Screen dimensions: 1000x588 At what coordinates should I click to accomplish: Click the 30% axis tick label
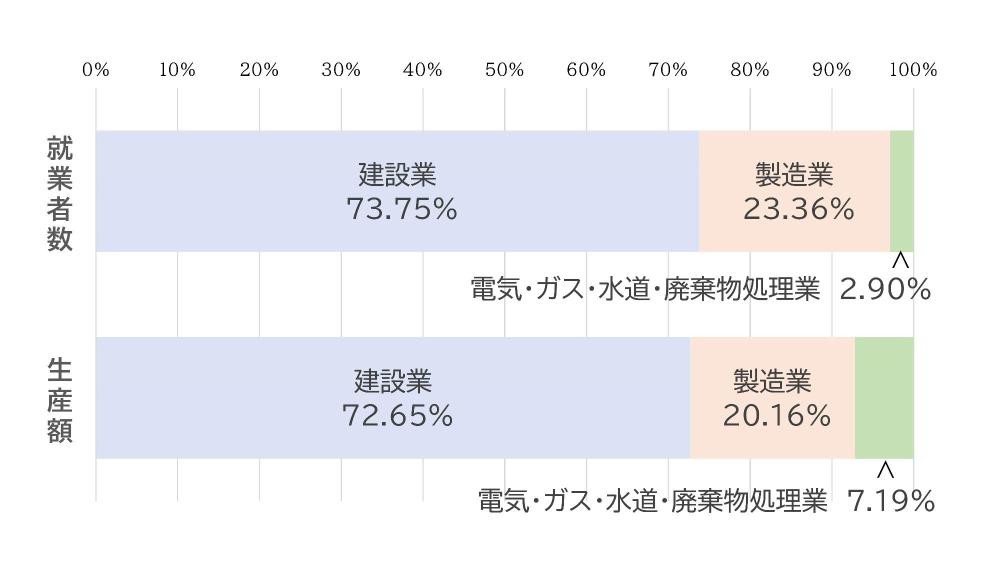(341, 70)
